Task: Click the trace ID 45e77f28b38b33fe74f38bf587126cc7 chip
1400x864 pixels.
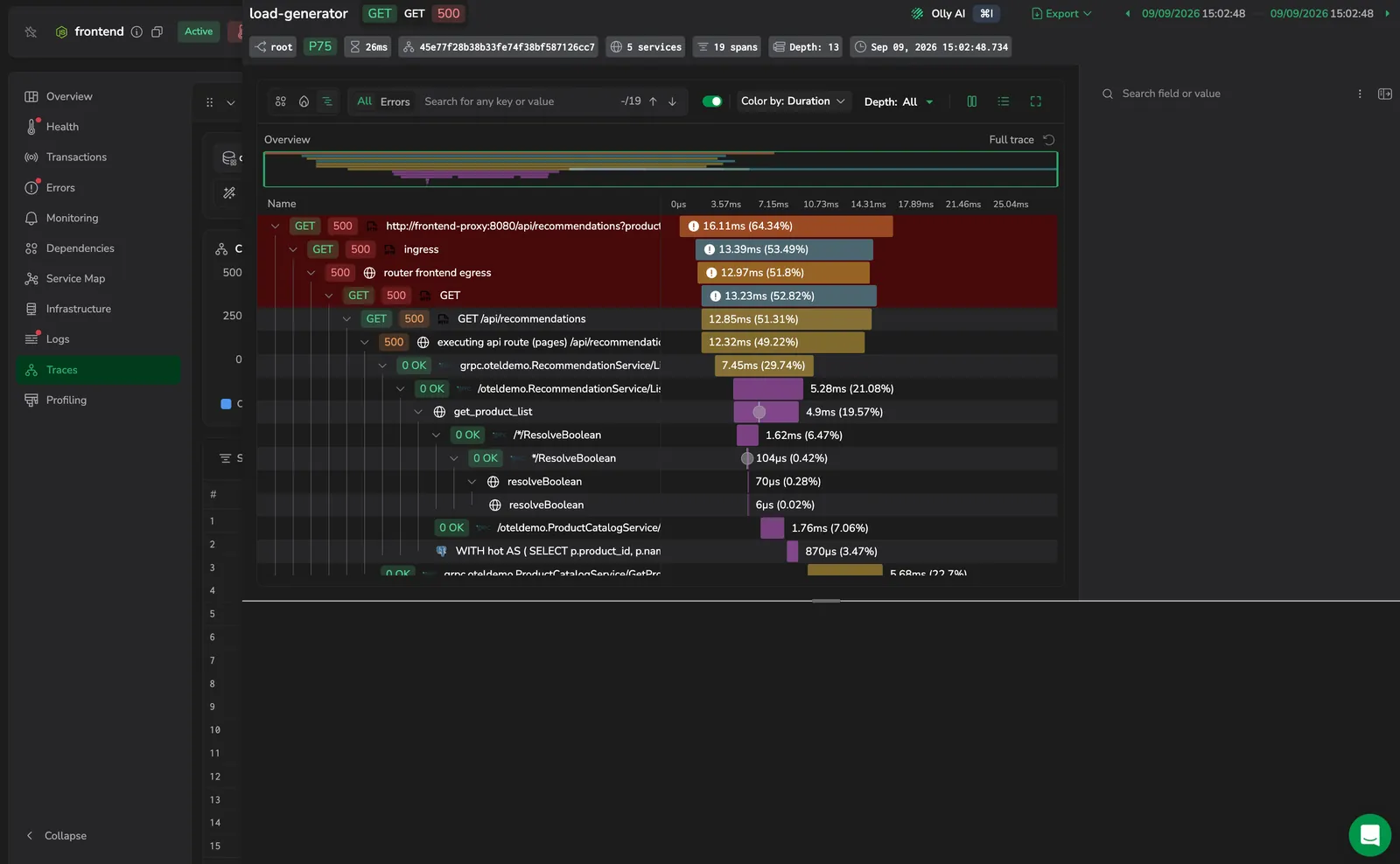Action: click(498, 47)
